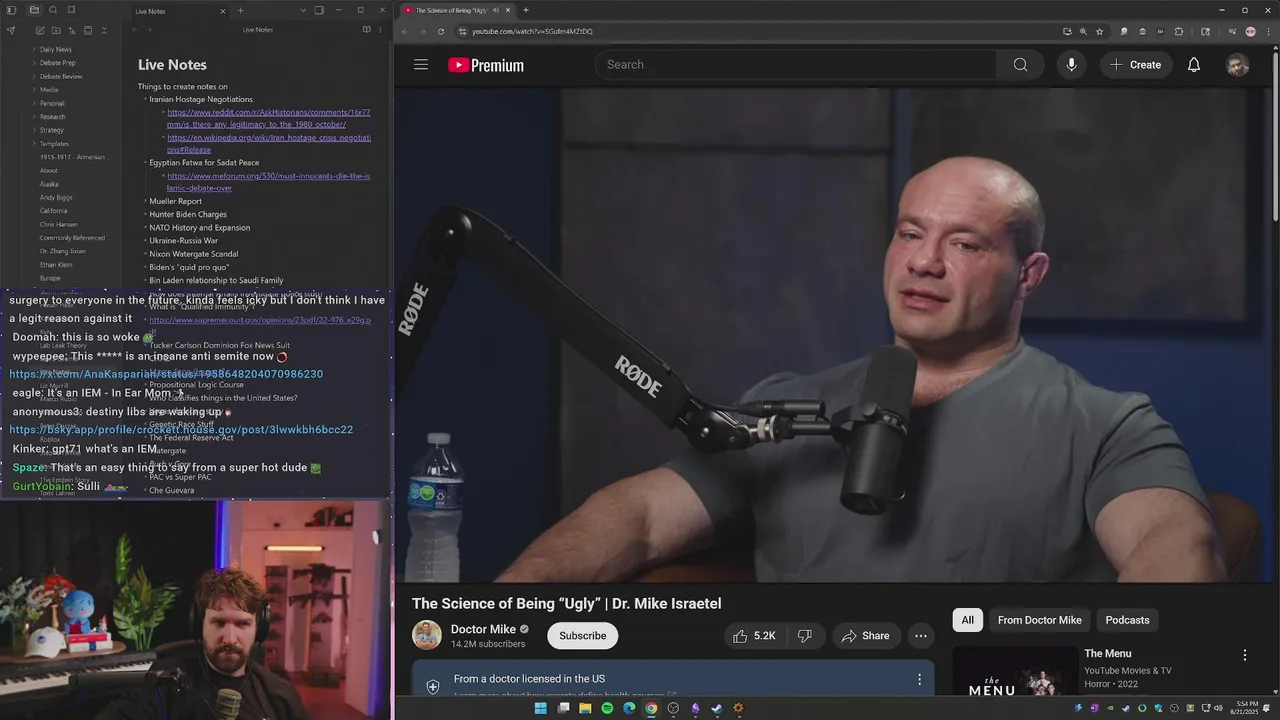The width and height of the screenshot is (1280, 720).
Task: Expand the Personal folder
Action: [52, 103]
